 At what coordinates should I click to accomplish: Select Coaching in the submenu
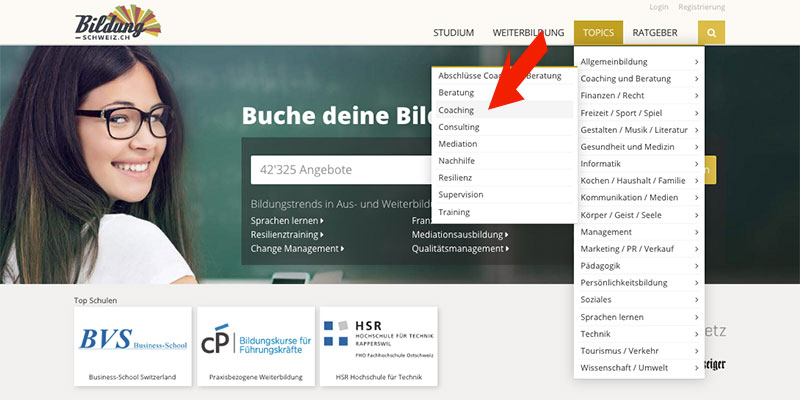[x=457, y=110]
